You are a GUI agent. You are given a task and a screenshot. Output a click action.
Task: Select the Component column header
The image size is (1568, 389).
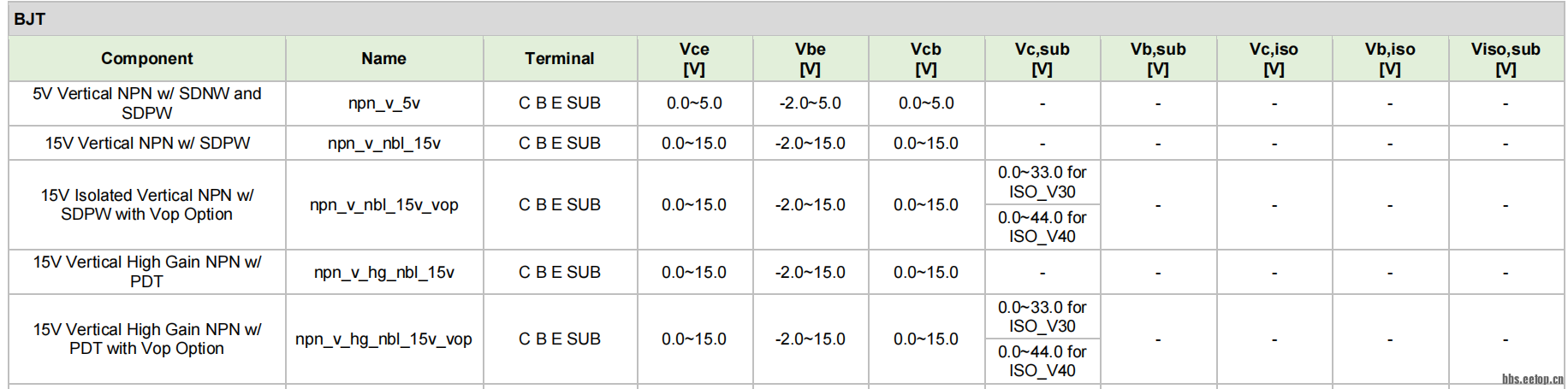(x=147, y=58)
